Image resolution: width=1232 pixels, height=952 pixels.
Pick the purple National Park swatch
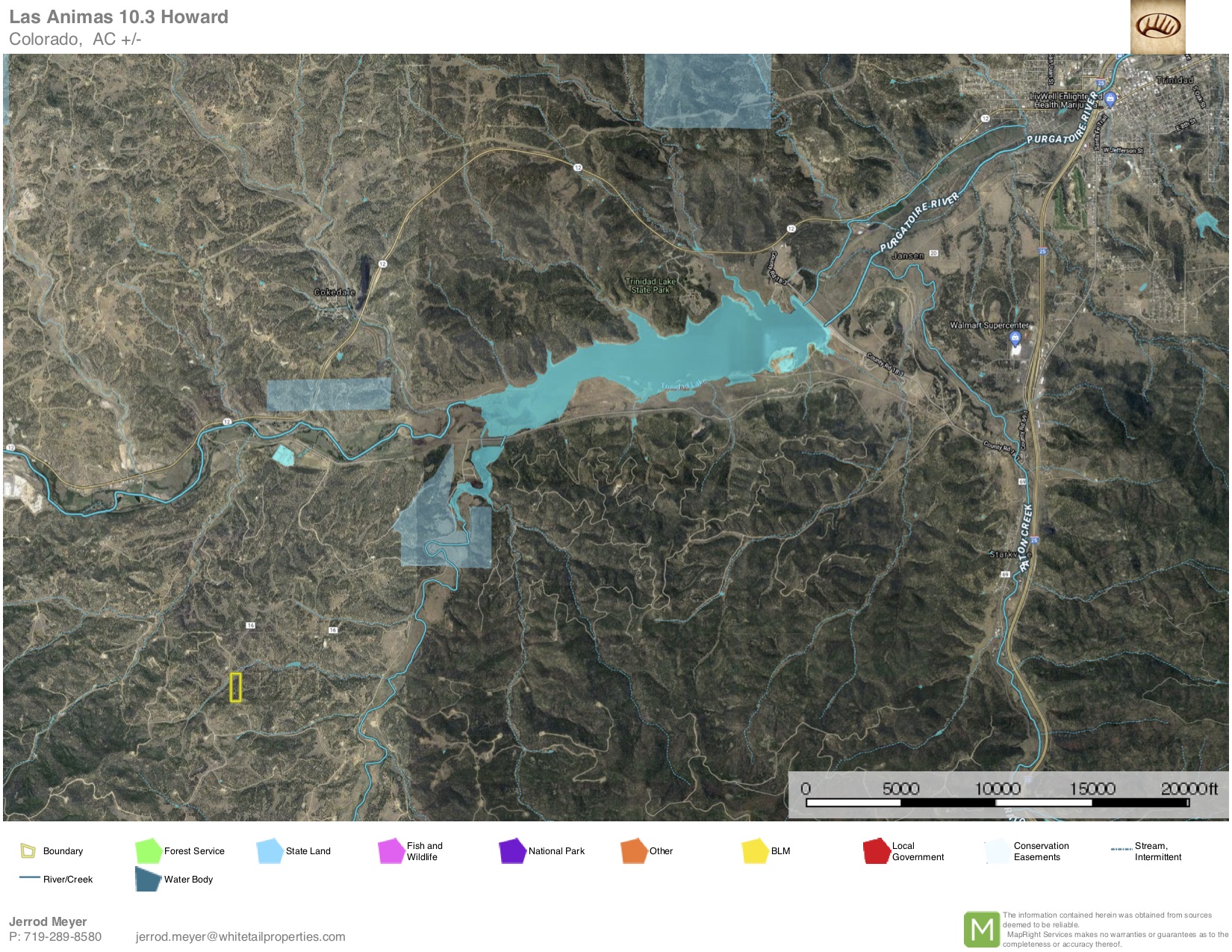[512, 850]
